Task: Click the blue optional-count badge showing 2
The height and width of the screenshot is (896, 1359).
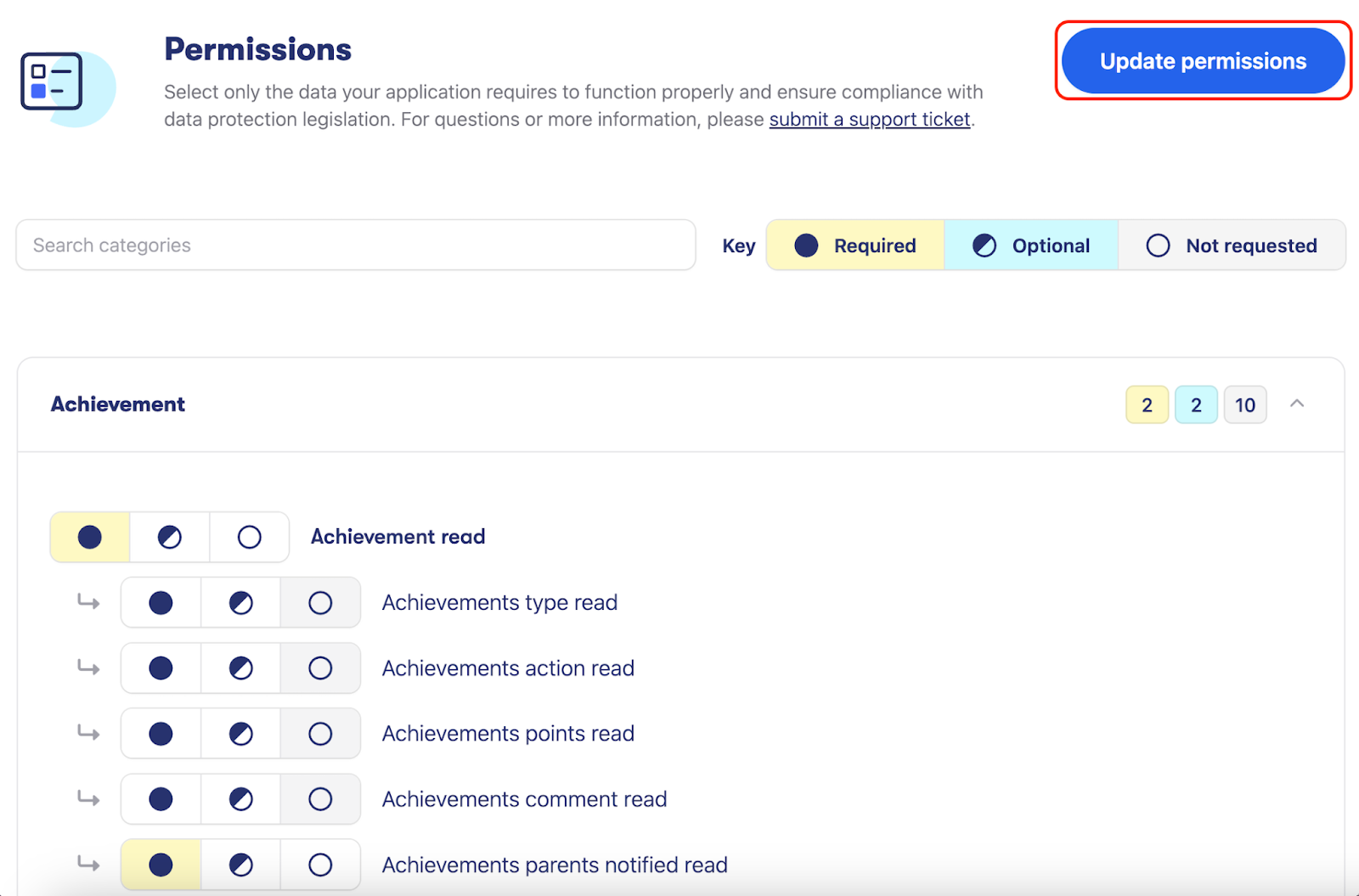Action: pyautogui.click(x=1196, y=404)
